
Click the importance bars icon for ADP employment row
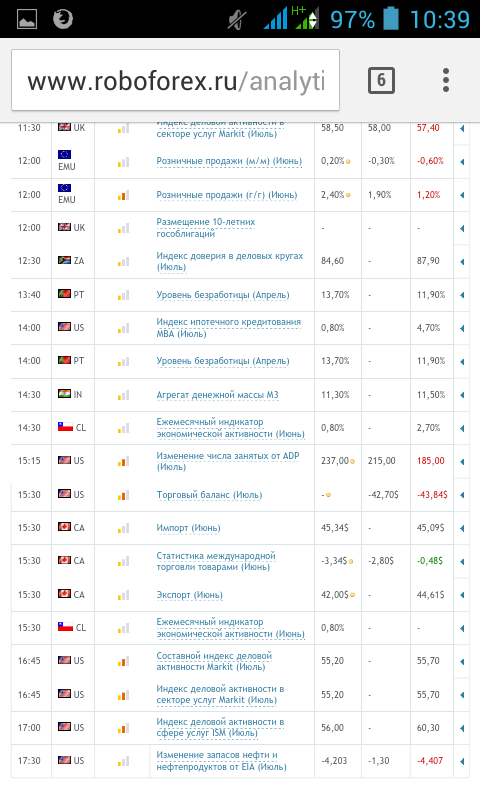[123, 462]
